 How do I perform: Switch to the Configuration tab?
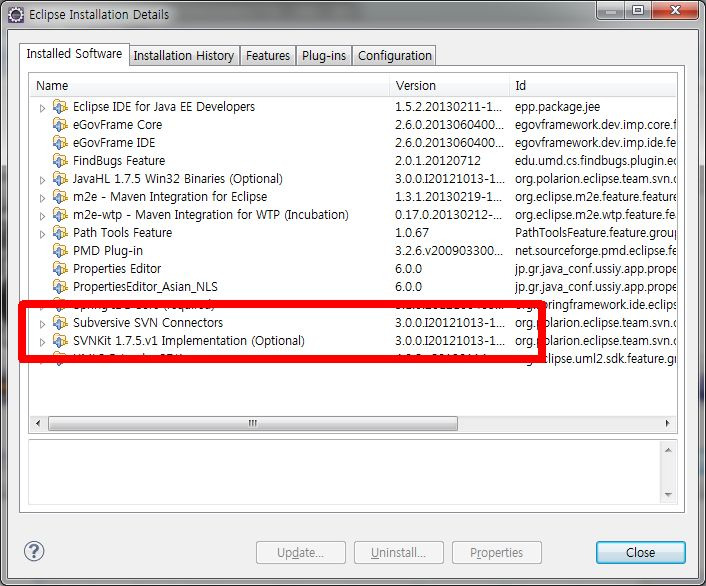[x=394, y=56]
